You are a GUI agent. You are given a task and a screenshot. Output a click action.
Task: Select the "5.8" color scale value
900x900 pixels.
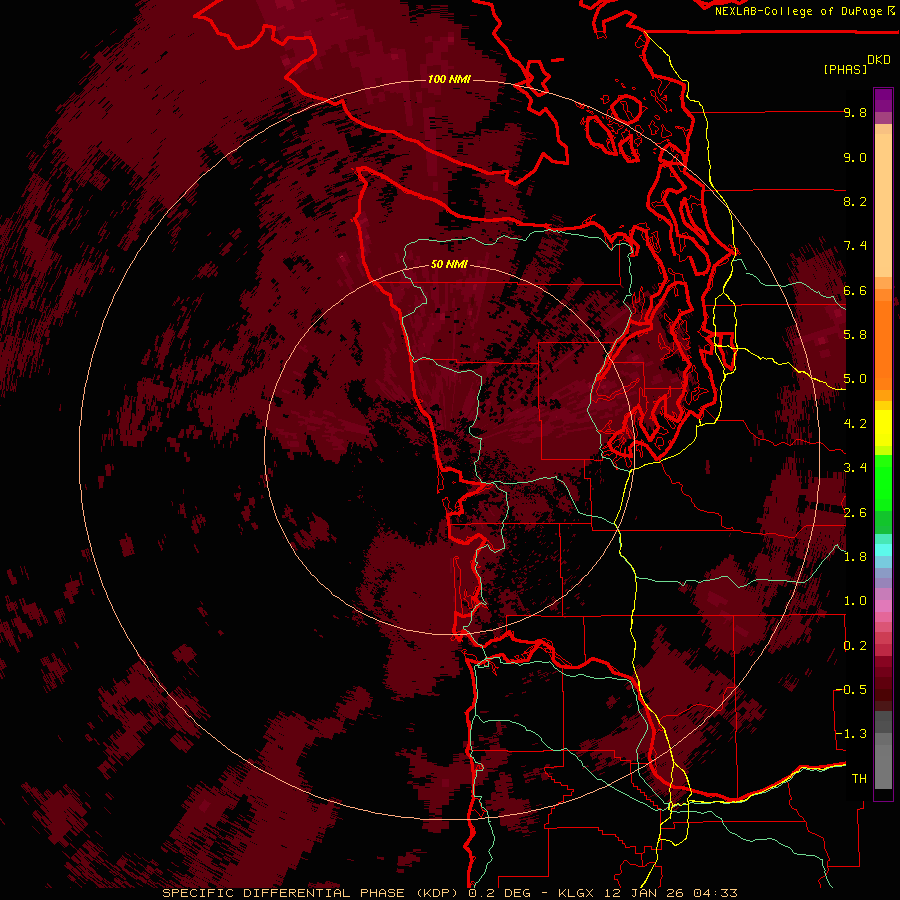pos(855,335)
